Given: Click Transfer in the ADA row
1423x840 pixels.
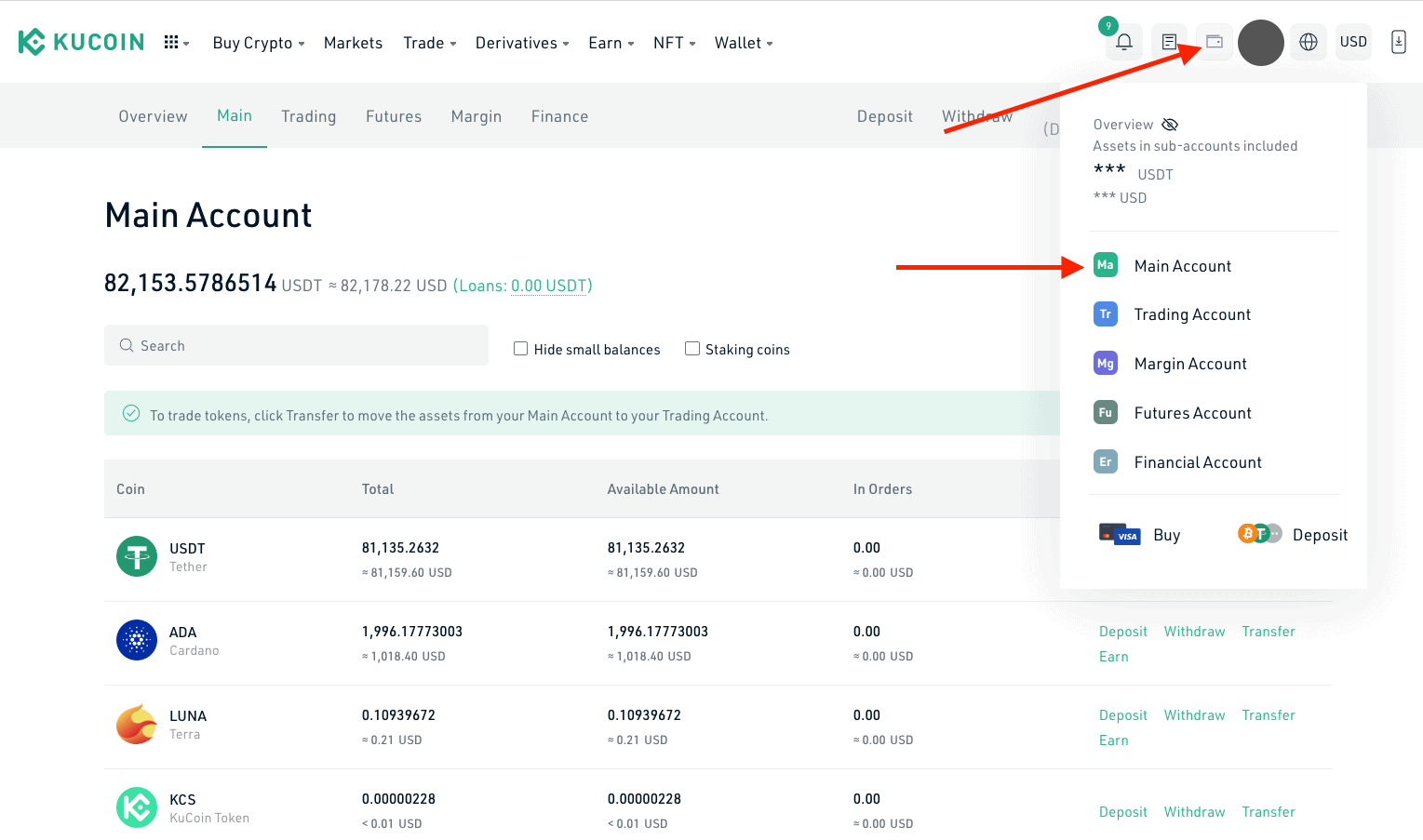Looking at the screenshot, I should tap(1268, 632).
